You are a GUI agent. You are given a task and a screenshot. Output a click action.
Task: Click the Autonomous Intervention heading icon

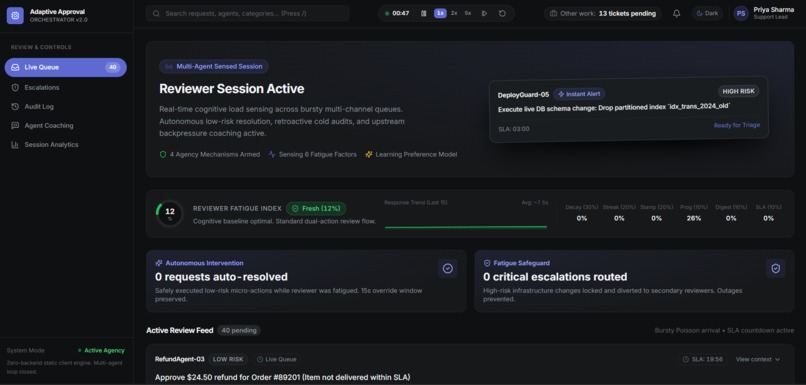coord(159,263)
